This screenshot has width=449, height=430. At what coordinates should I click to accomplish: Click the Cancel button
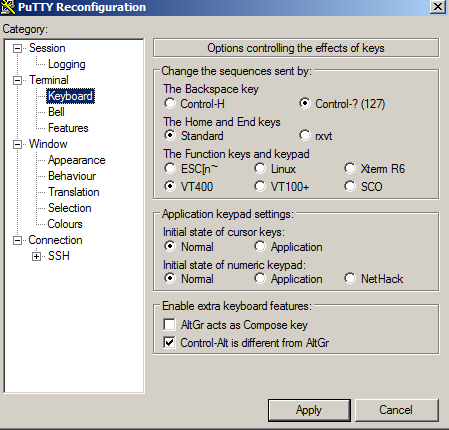click(x=396, y=410)
